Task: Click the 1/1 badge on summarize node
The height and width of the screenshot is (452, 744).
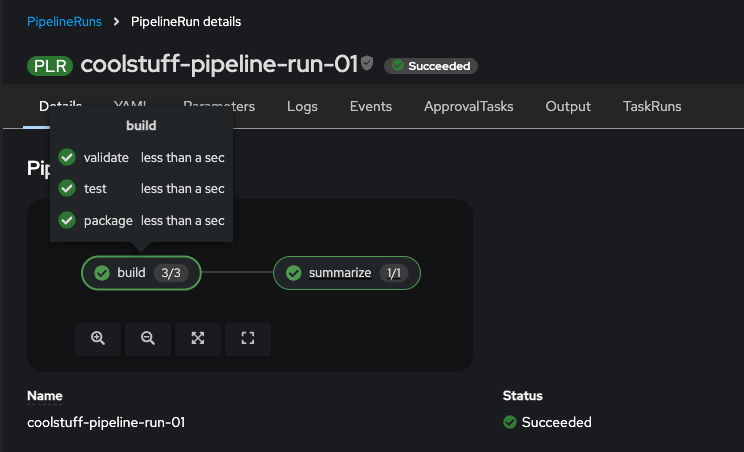Action: point(397,273)
